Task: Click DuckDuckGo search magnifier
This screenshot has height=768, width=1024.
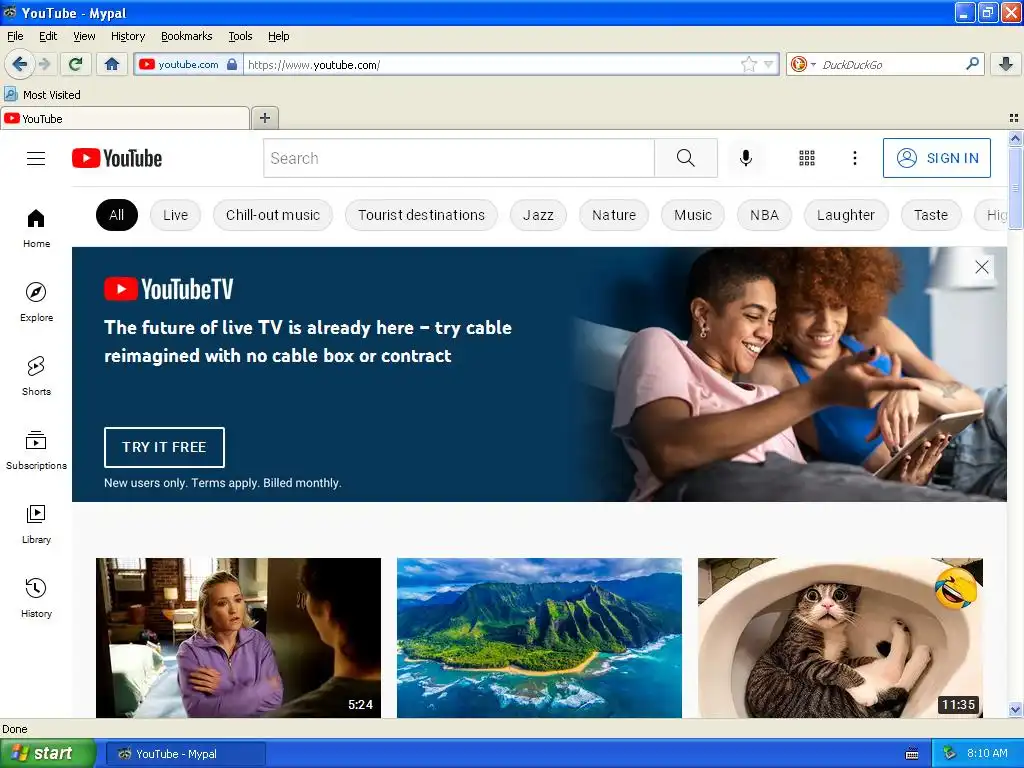Action: [972, 64]
